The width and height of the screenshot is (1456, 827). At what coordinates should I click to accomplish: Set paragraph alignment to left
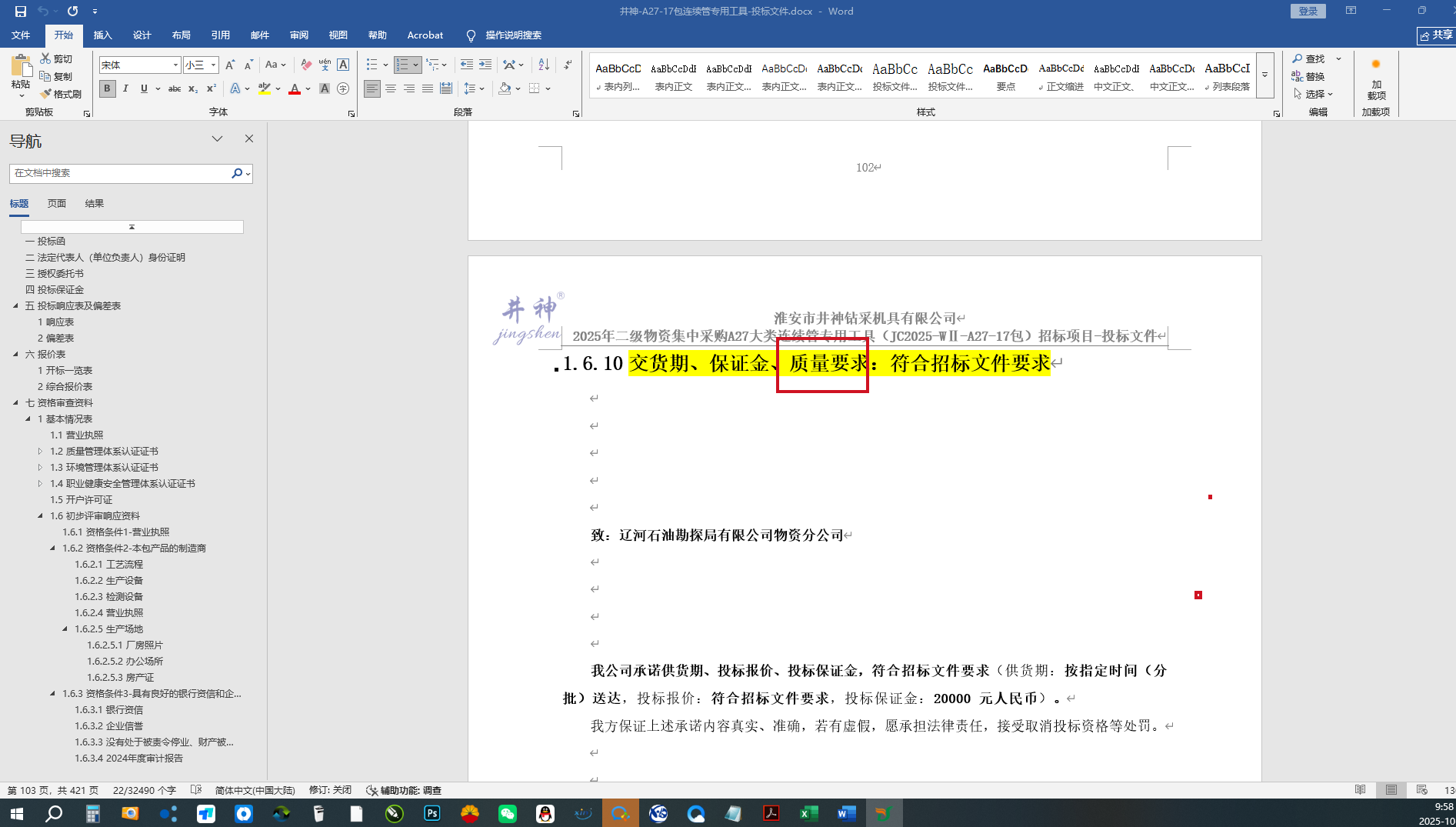pyautogui.click(x=372, y=88)
